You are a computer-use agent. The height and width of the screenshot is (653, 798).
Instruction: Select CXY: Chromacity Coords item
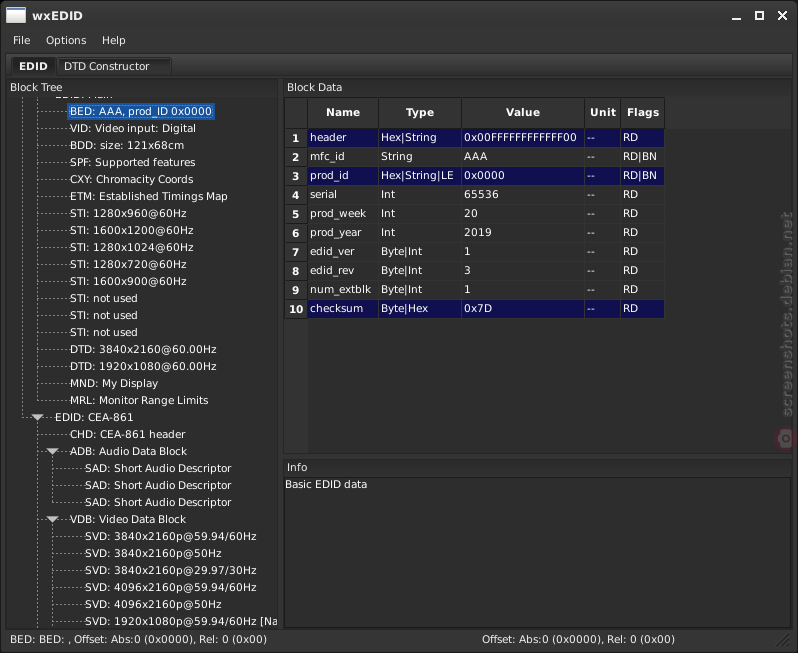[131, 179]
